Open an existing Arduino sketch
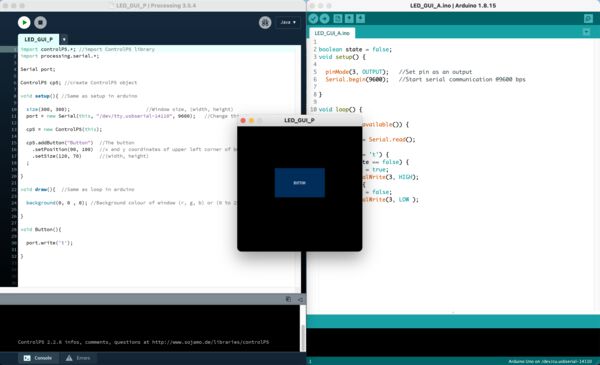This screenshot has width=600, height=365. [x=349, y=18]
